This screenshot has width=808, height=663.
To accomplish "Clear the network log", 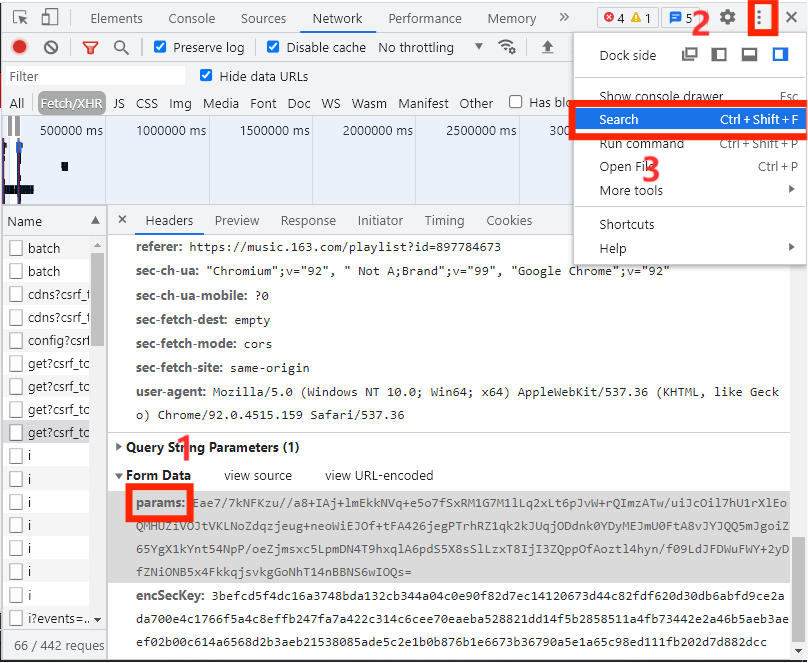I will click(x=51, y=47).
